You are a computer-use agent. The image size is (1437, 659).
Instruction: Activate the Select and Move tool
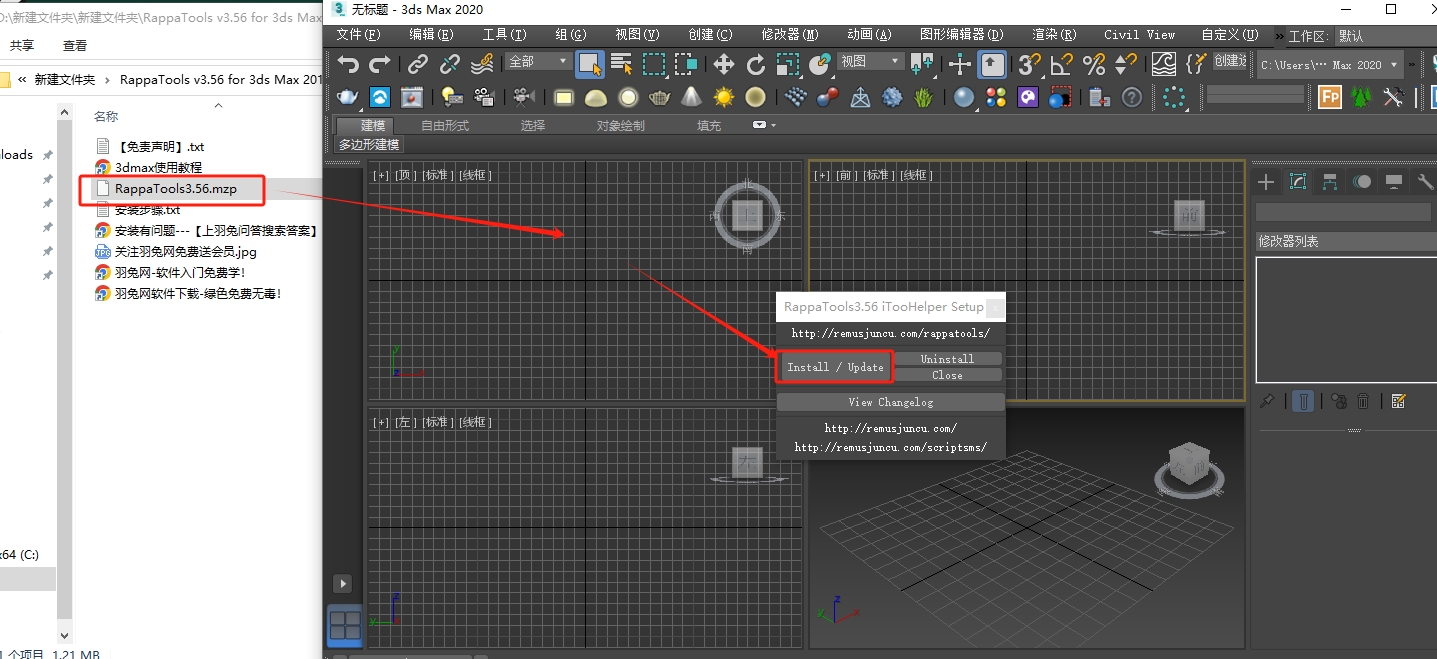[x=723, y=65]
